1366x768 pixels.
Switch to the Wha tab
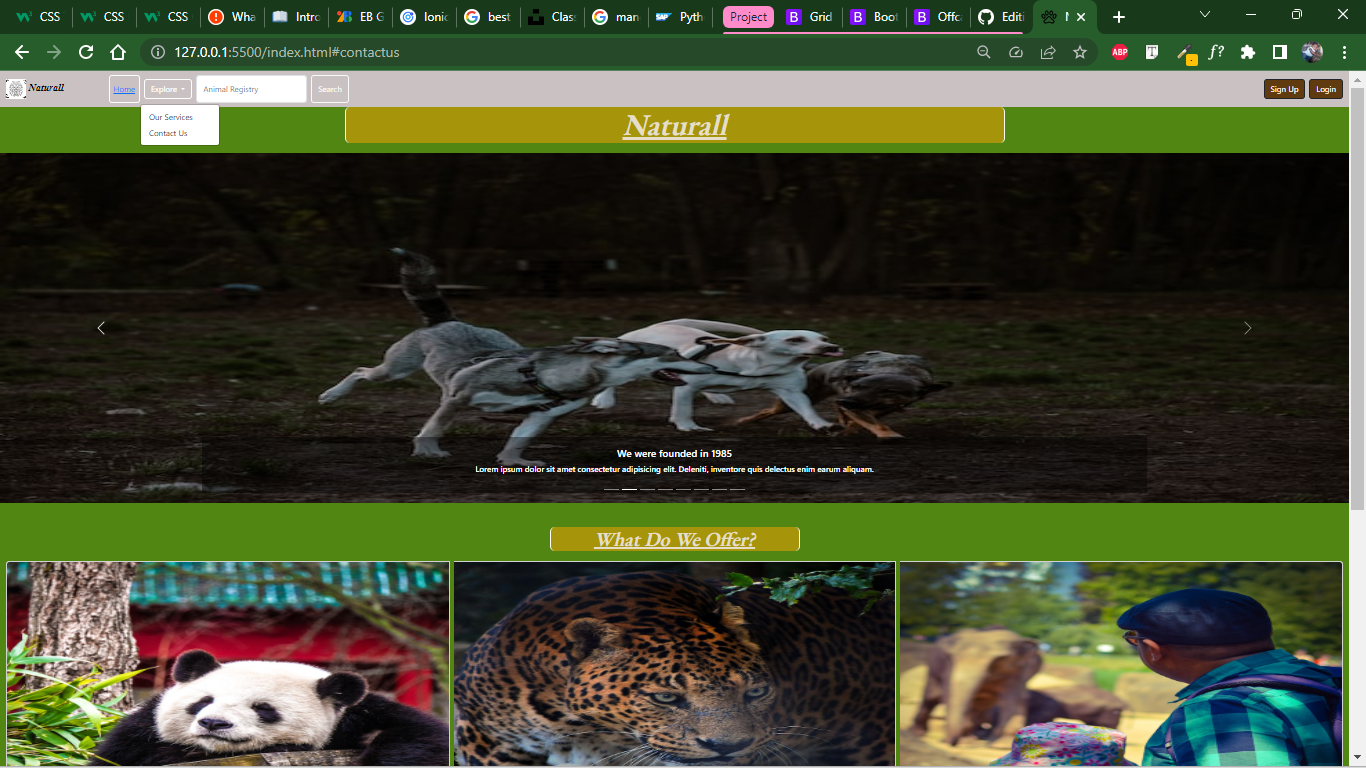pos(231,17)
